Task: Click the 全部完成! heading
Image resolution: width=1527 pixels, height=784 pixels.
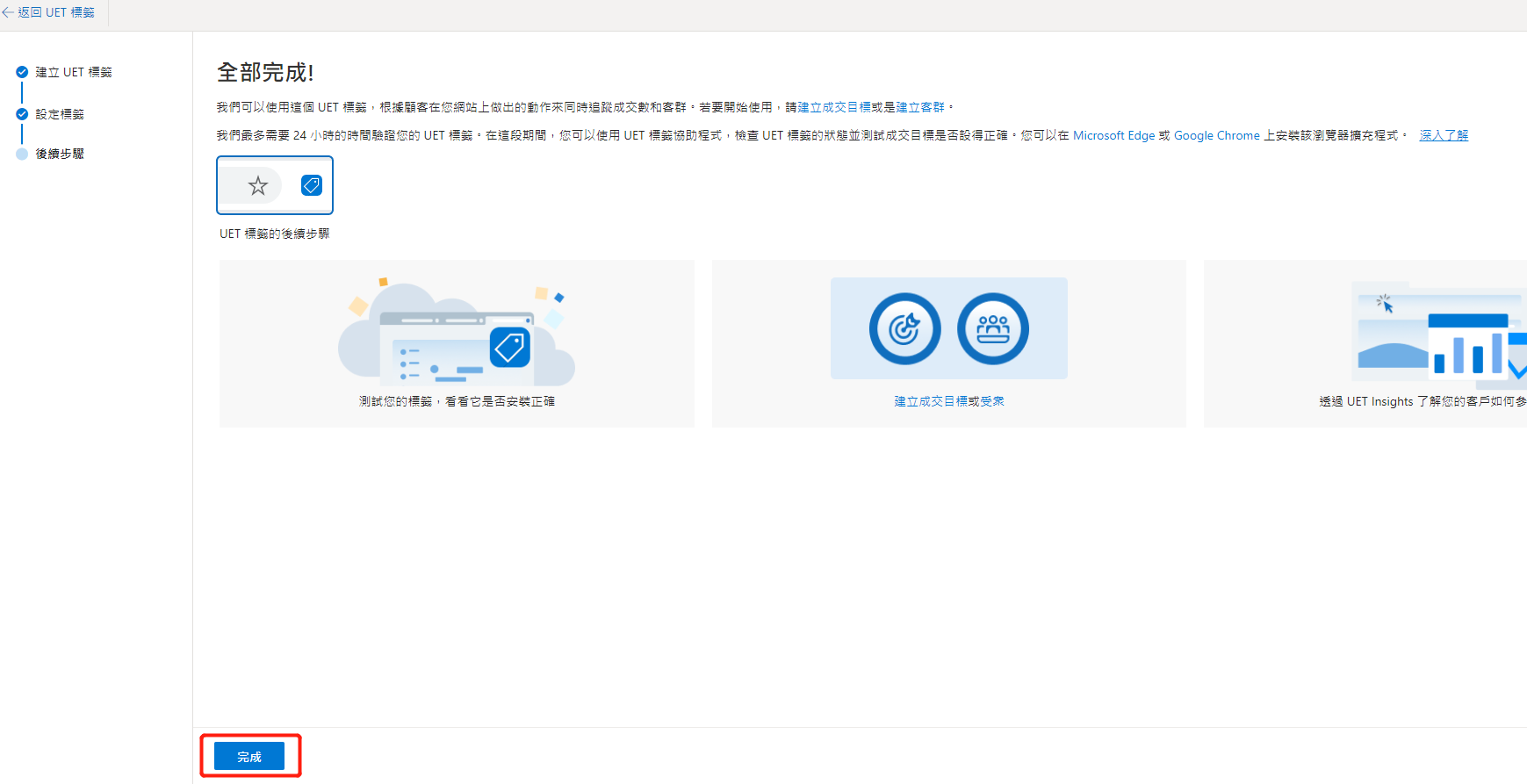Action: coord(265,72)
